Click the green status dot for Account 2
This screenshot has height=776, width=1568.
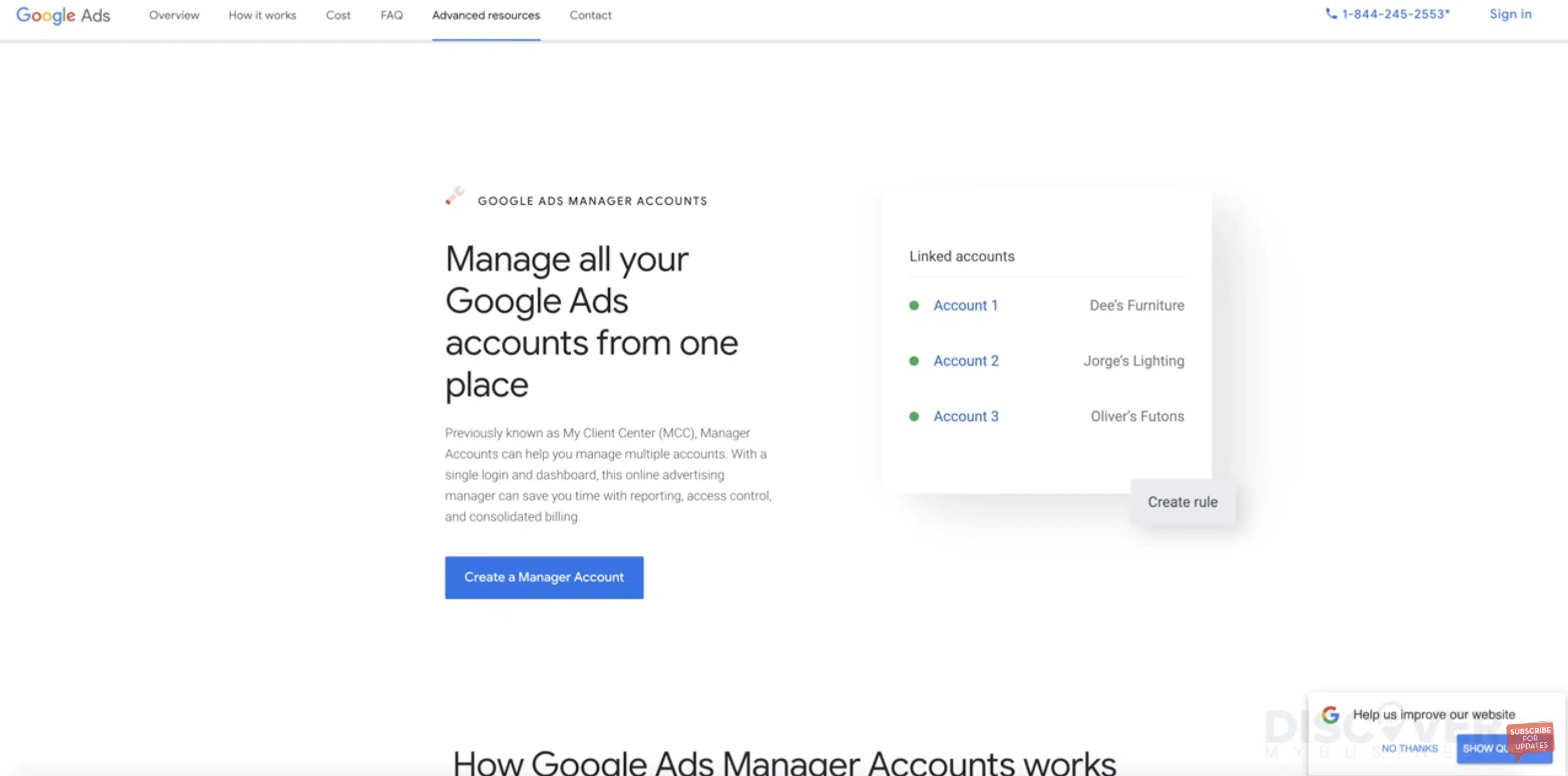(914, 361)
